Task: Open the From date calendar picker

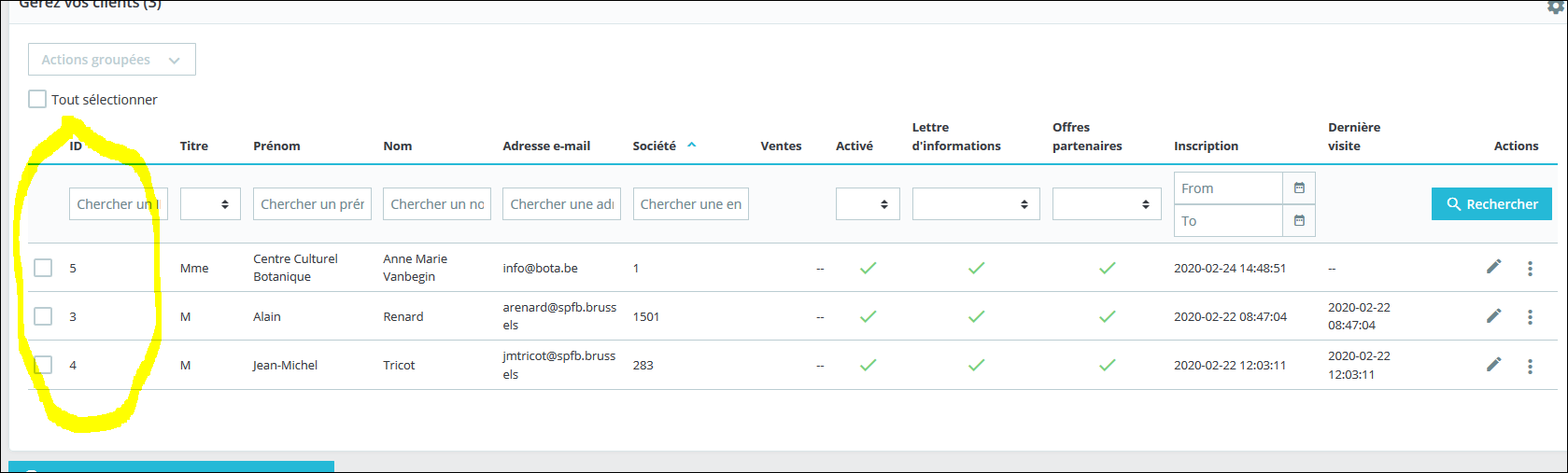Action: 1299,188
